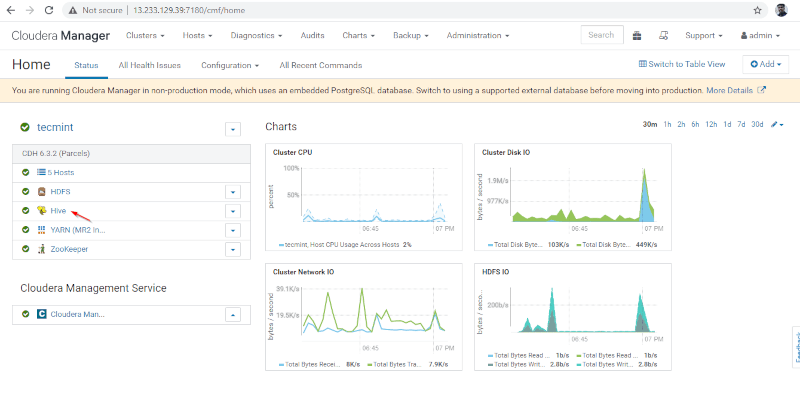This screenshot has height=409, width=800.
Task: Open the ZooKeeper service link
Action: 69,249
